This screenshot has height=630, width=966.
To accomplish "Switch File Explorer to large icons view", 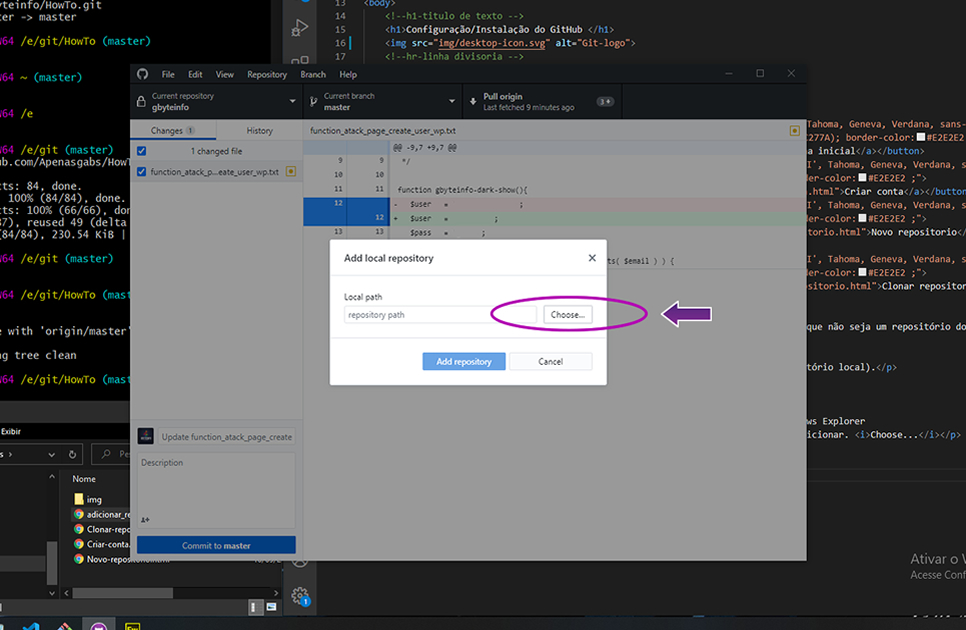I will coord(272,607).
